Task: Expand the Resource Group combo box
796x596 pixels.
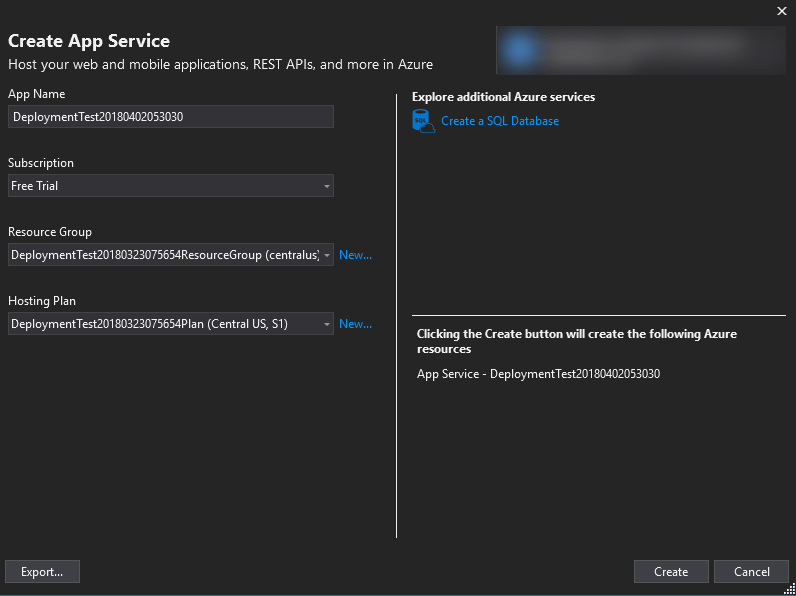Action: click(x=171, y=255)
